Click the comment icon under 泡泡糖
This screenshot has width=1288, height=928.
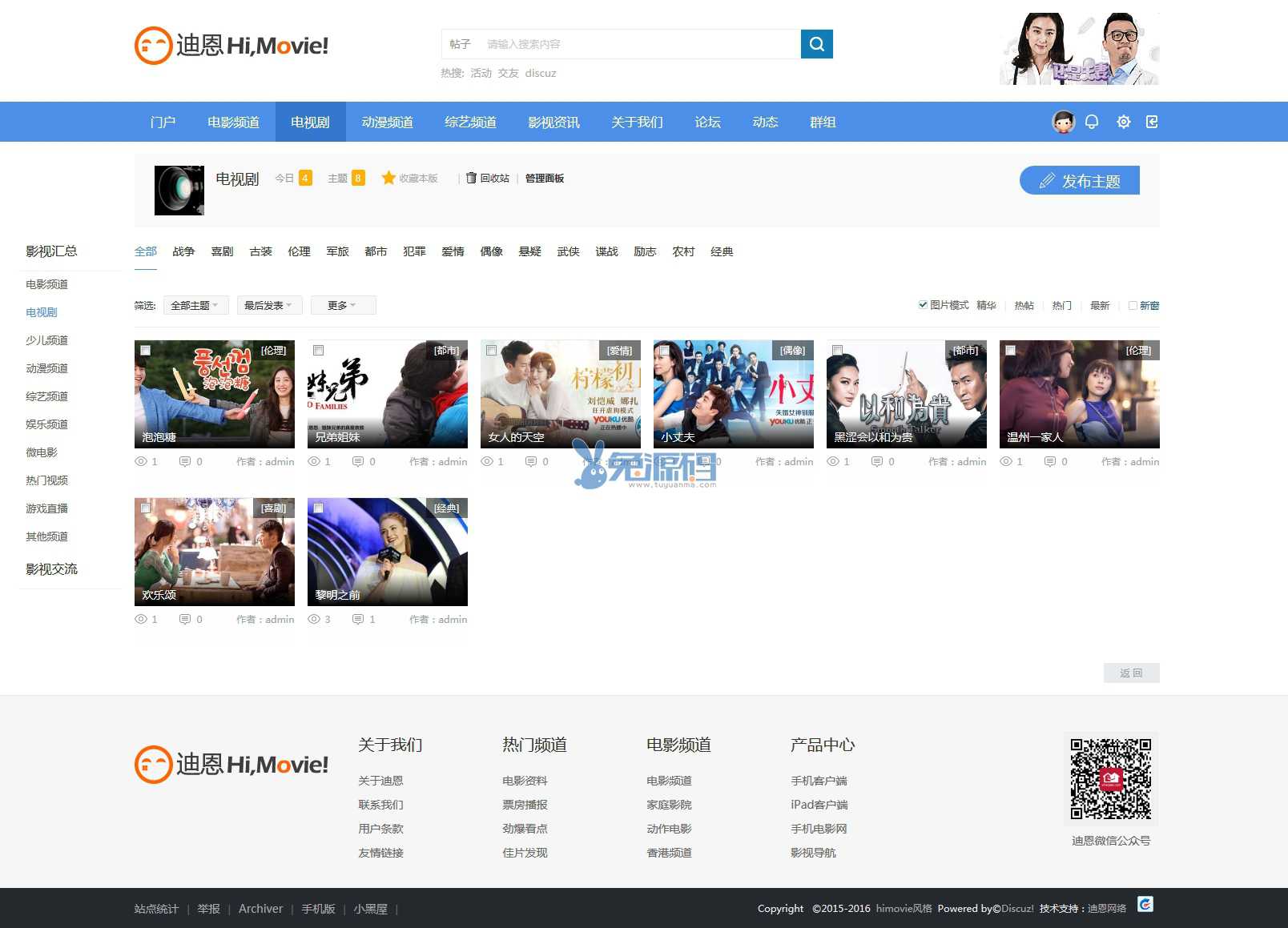pos(185,462)
